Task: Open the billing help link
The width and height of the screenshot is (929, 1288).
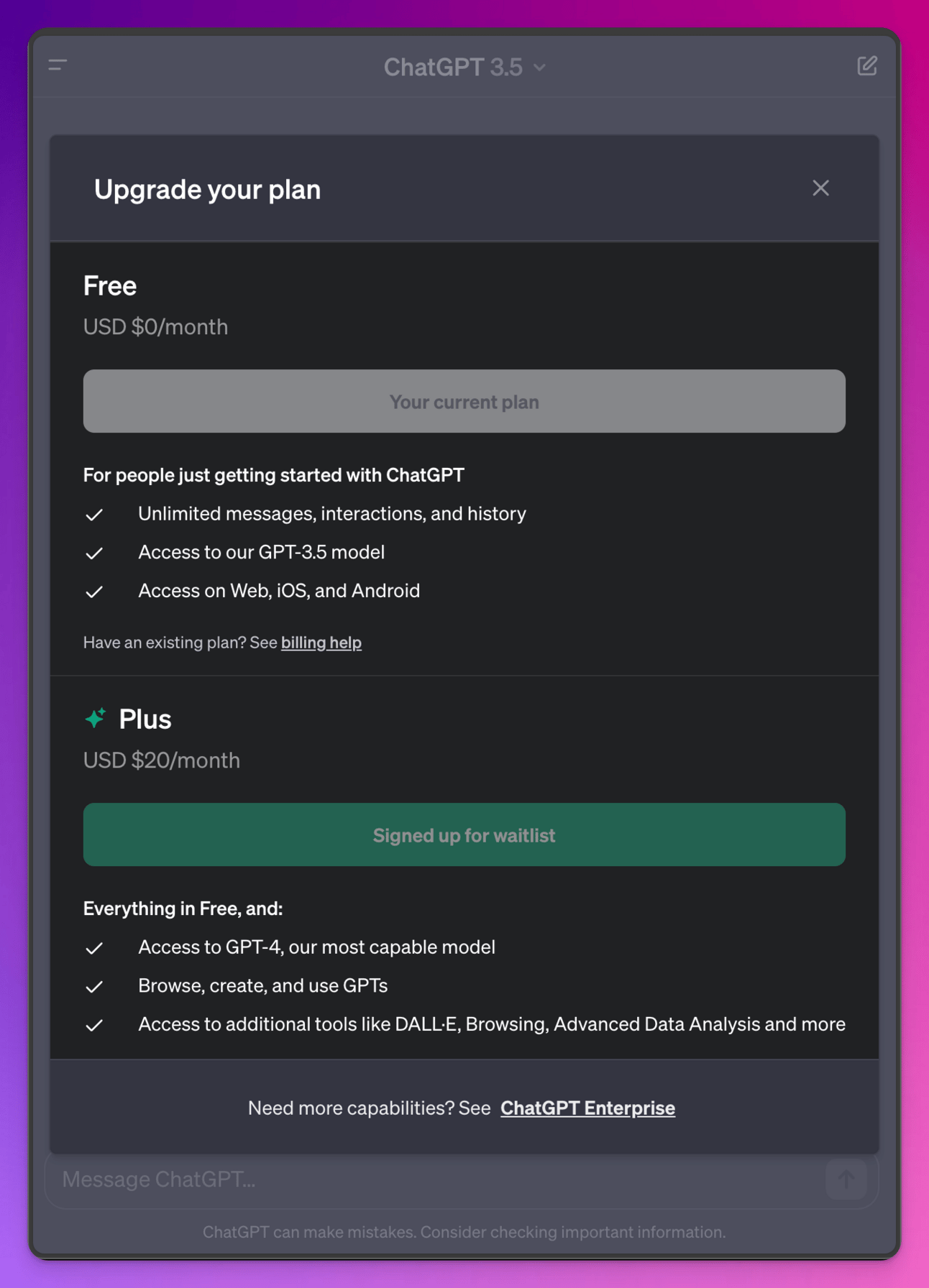Action: pos(321,643)
